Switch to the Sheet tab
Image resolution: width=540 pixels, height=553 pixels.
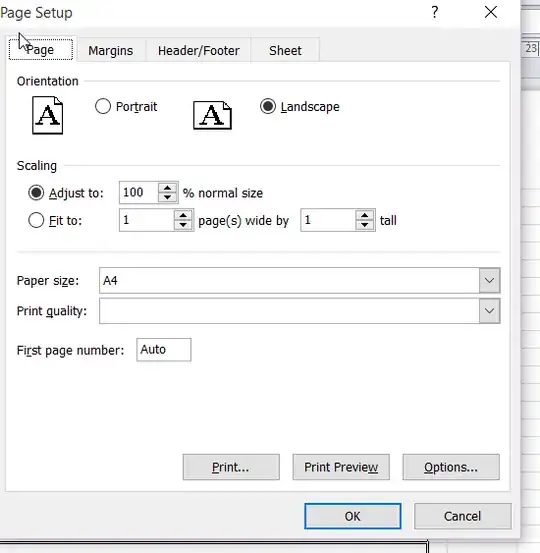[285, 51]
